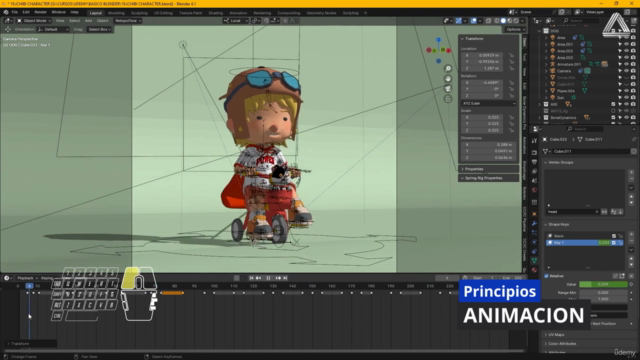Hide Area.001 in viewport with eye
Image resolution: width=640 pixels, height=360 pixels.
tap(626, 44)
